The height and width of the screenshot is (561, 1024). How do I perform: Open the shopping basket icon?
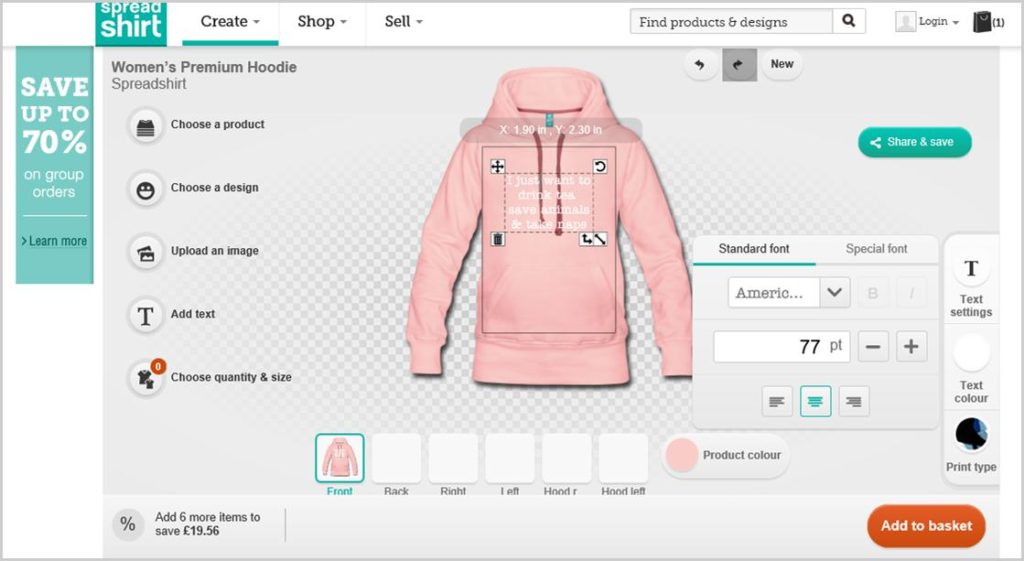[x=984, y=22]
